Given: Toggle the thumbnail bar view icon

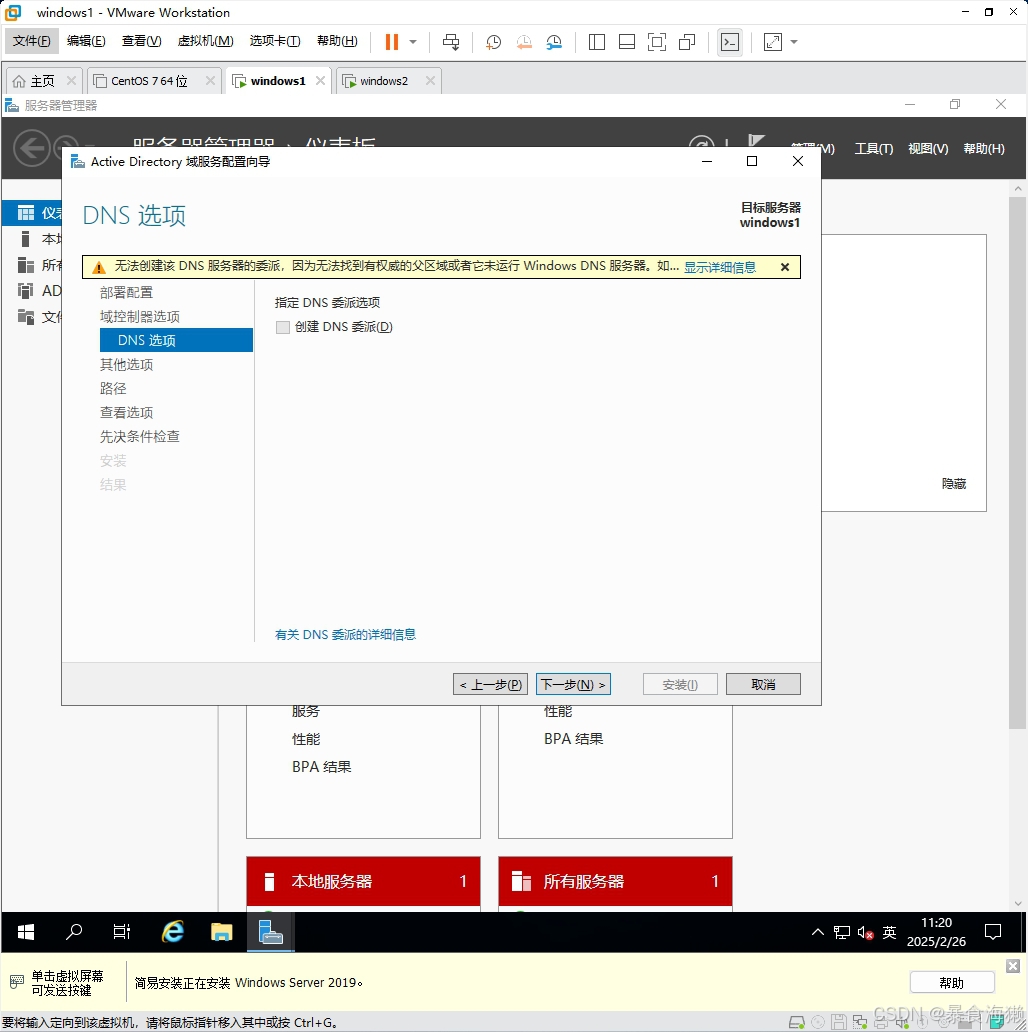Looking at the screenshot, I should point(627,42).
